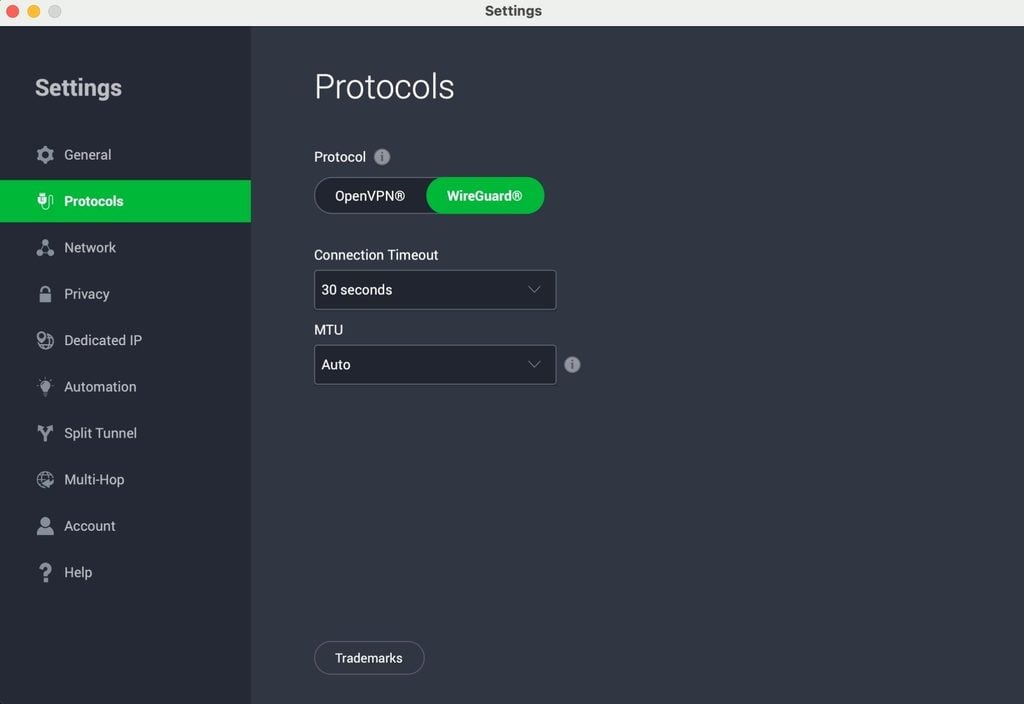Open the Connection Timeout dropdown
Image resolution: width=1024 pixels, height=704 pixels.
click(x=435, y=290)
